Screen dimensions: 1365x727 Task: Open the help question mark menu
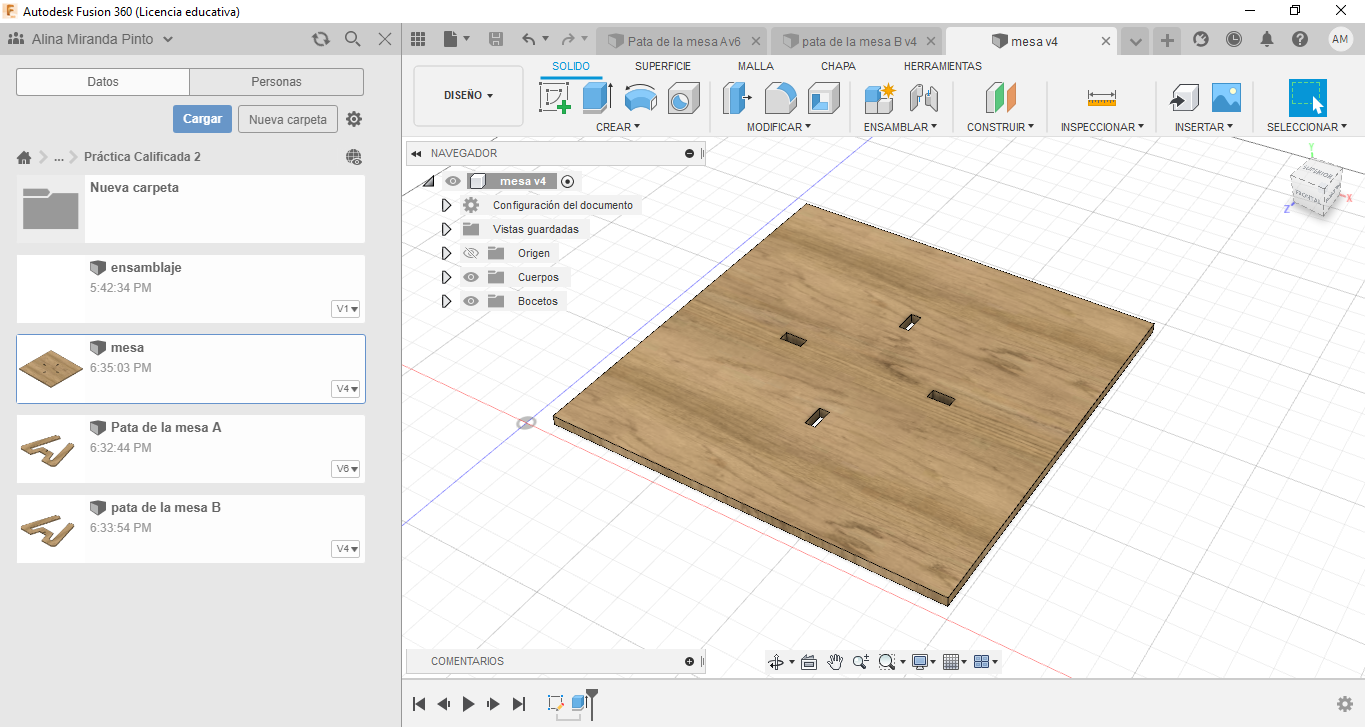coord(1300,40)
